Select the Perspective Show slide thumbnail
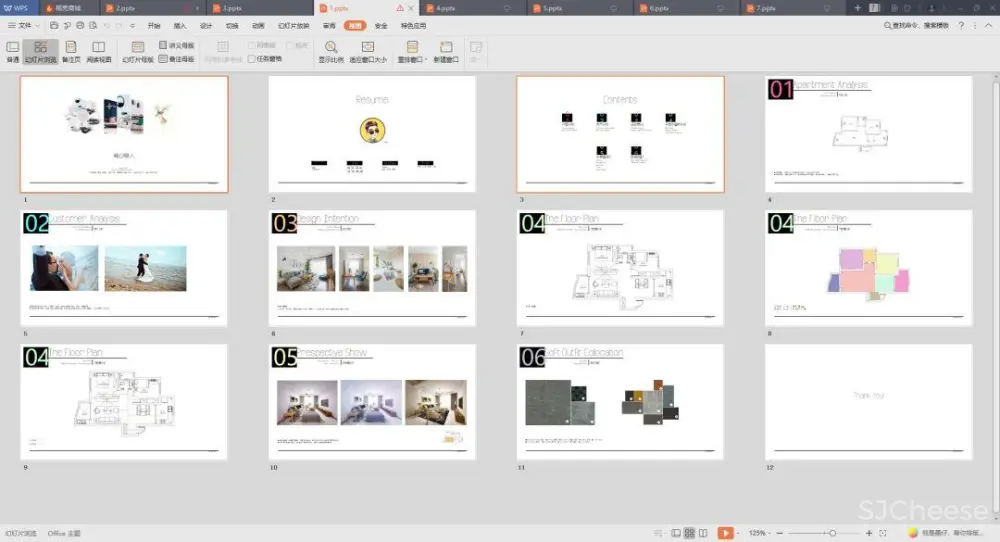The image size is (1000, 542). (372, 402)
